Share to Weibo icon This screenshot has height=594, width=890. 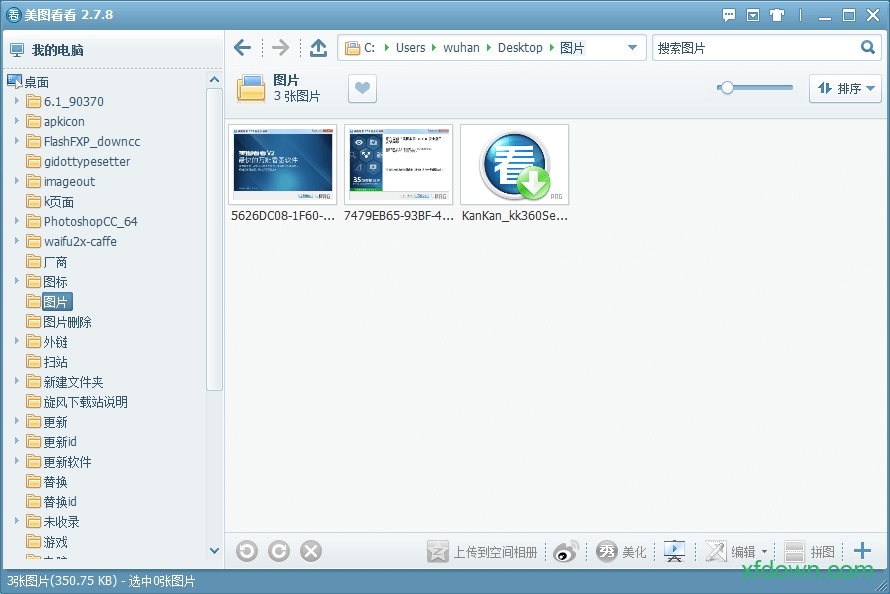[x=566, y=551]
